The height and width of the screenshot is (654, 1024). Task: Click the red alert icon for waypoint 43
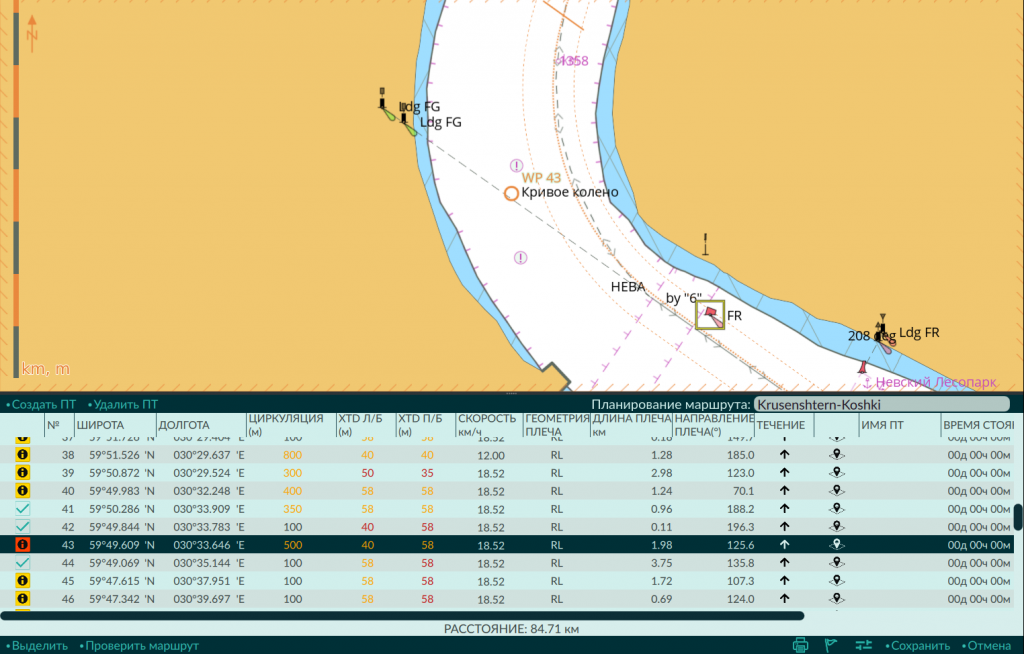click(x=22, y=544)
